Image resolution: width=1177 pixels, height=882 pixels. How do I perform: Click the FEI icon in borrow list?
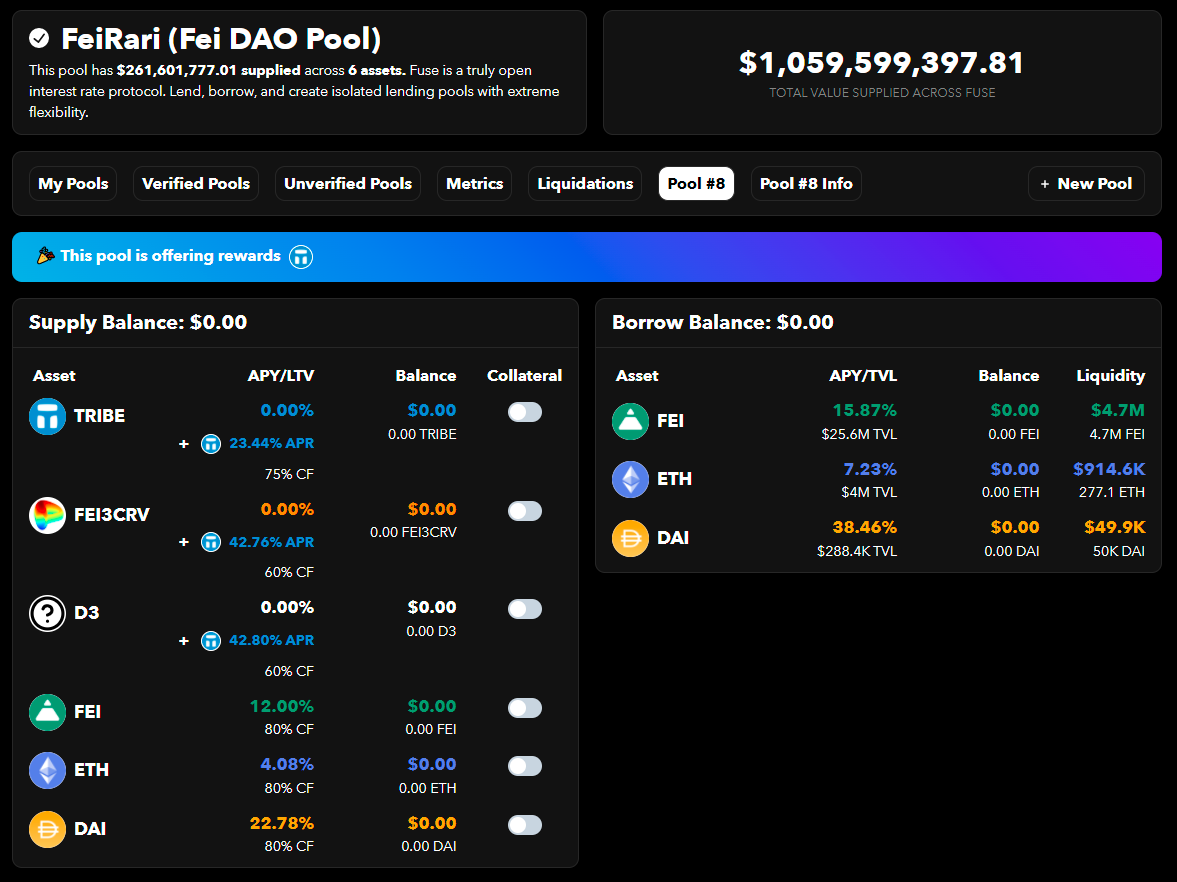(631, 421)
